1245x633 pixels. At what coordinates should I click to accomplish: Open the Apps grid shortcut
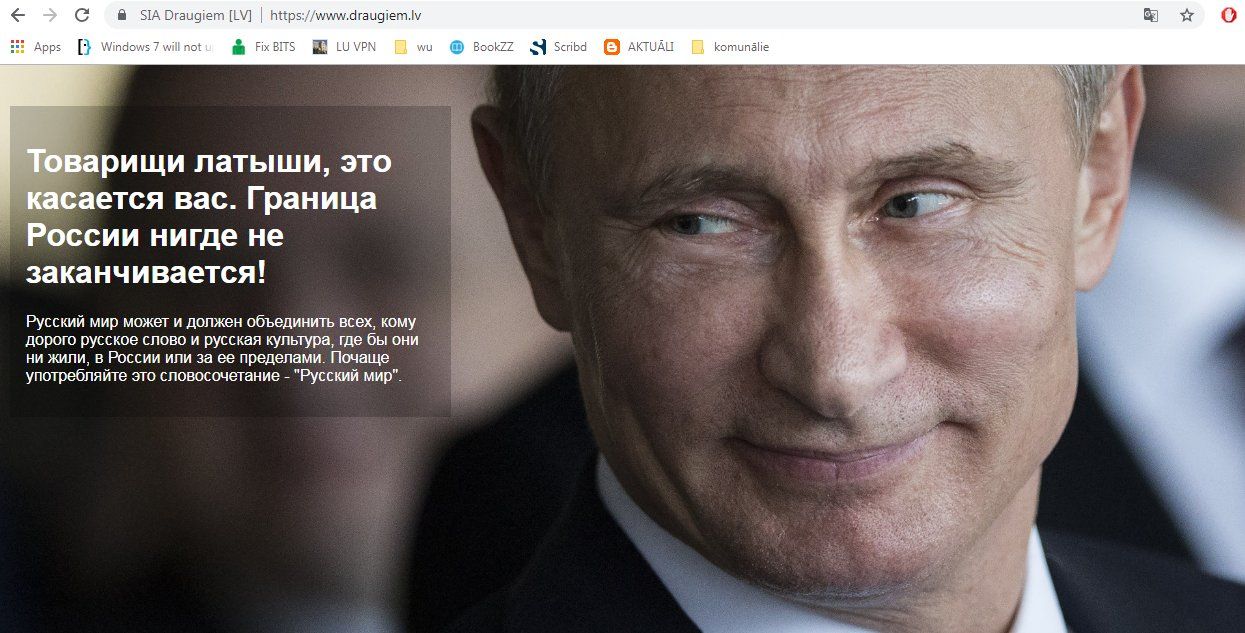tap(35, 47)
